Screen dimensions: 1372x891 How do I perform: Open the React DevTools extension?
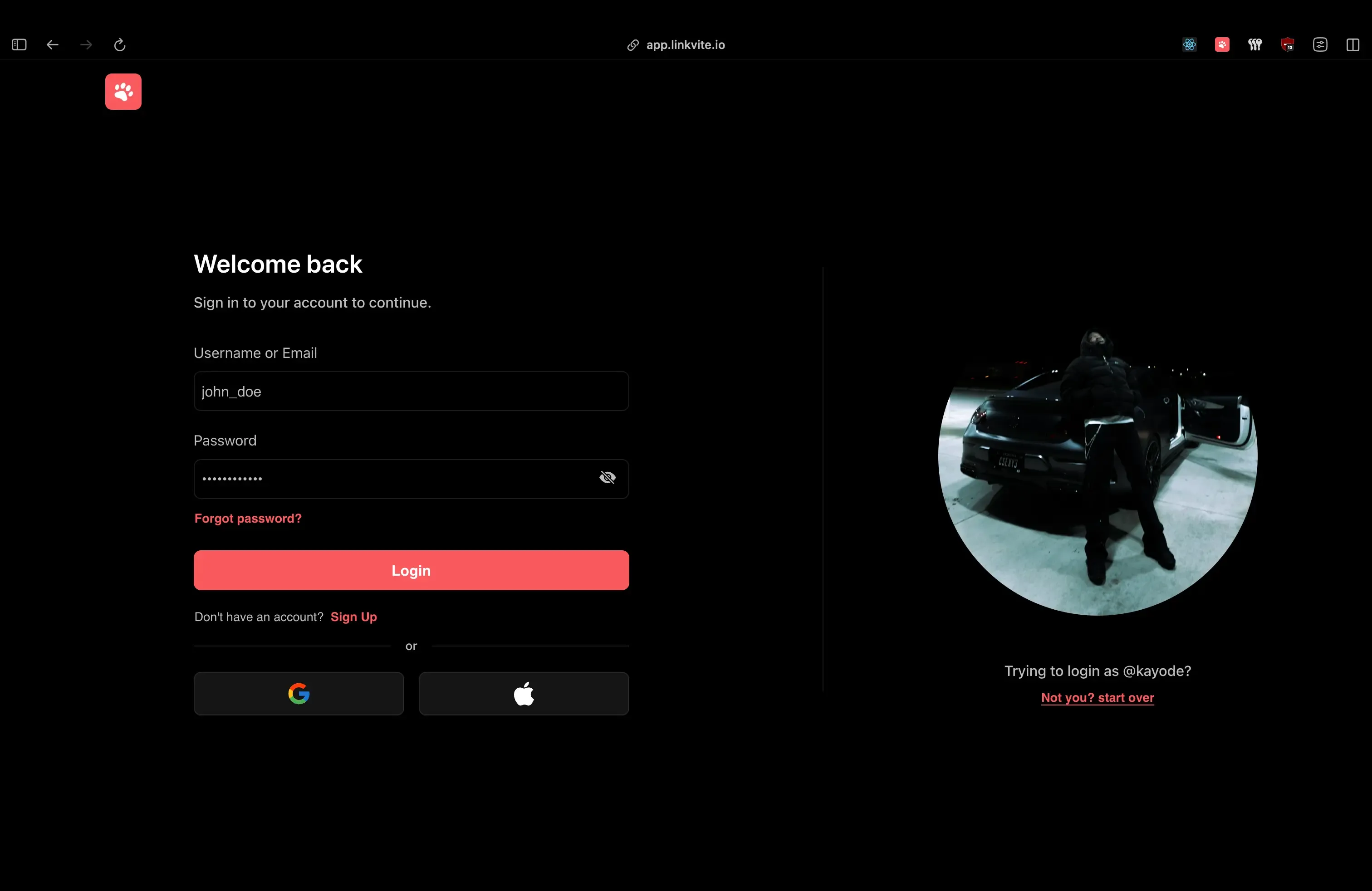point(1188,44)
